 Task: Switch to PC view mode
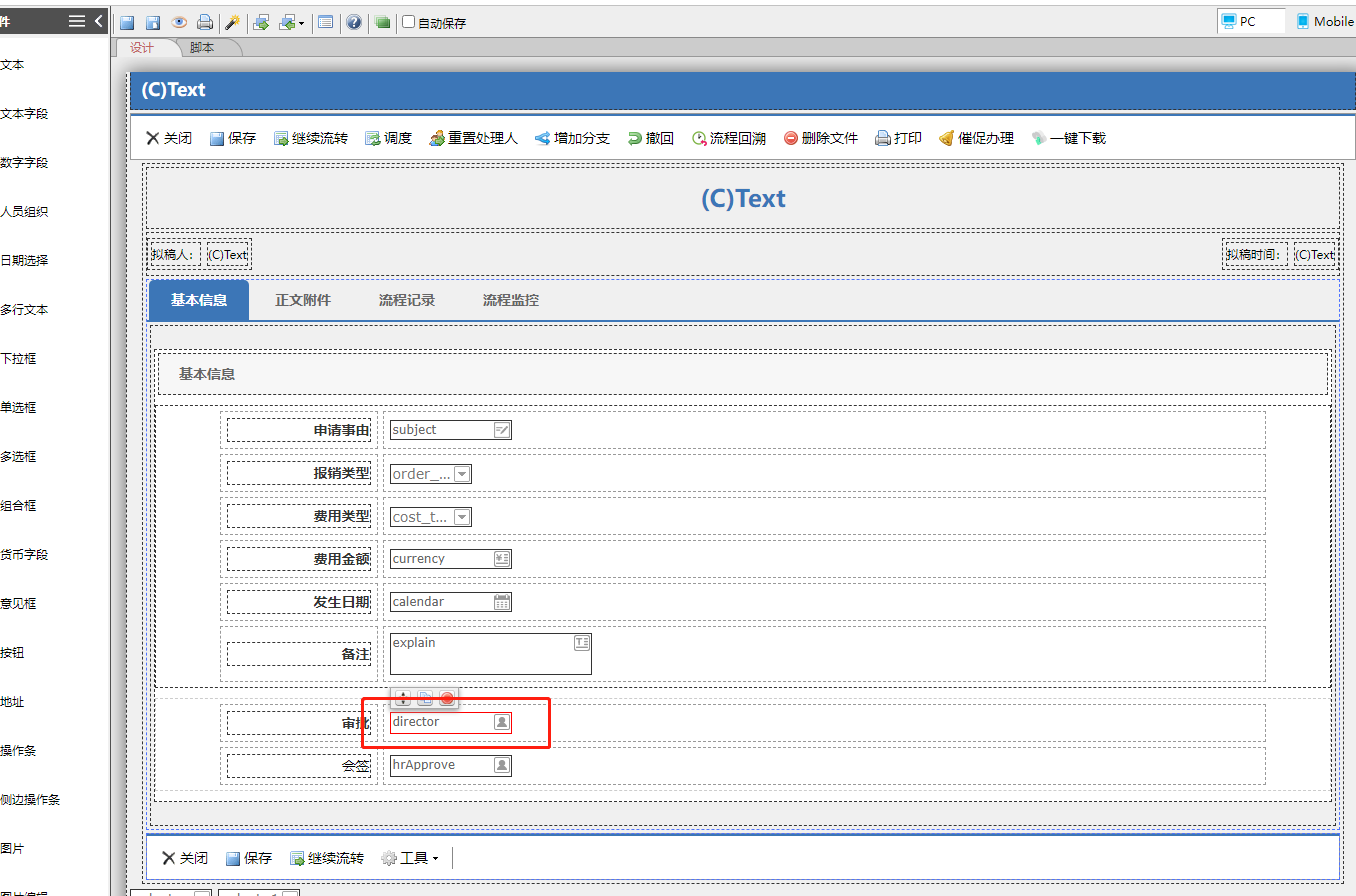(x=1251, y=21)
